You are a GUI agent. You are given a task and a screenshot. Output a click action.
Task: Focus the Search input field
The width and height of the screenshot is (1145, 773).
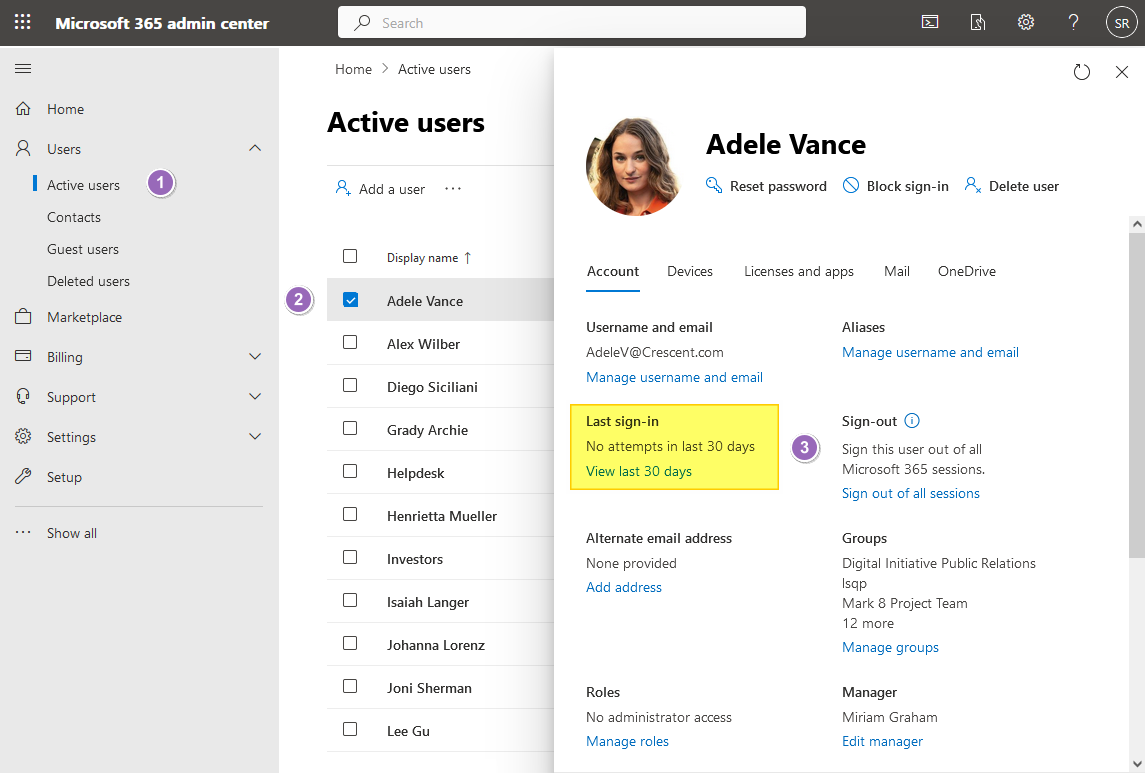[572, 23]
